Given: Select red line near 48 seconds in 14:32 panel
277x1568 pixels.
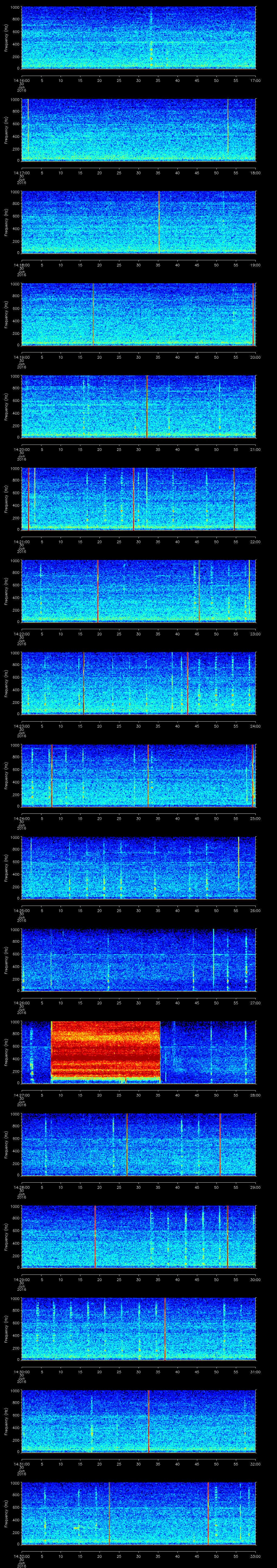Looking at the screenshot, I should [208, 1513].
